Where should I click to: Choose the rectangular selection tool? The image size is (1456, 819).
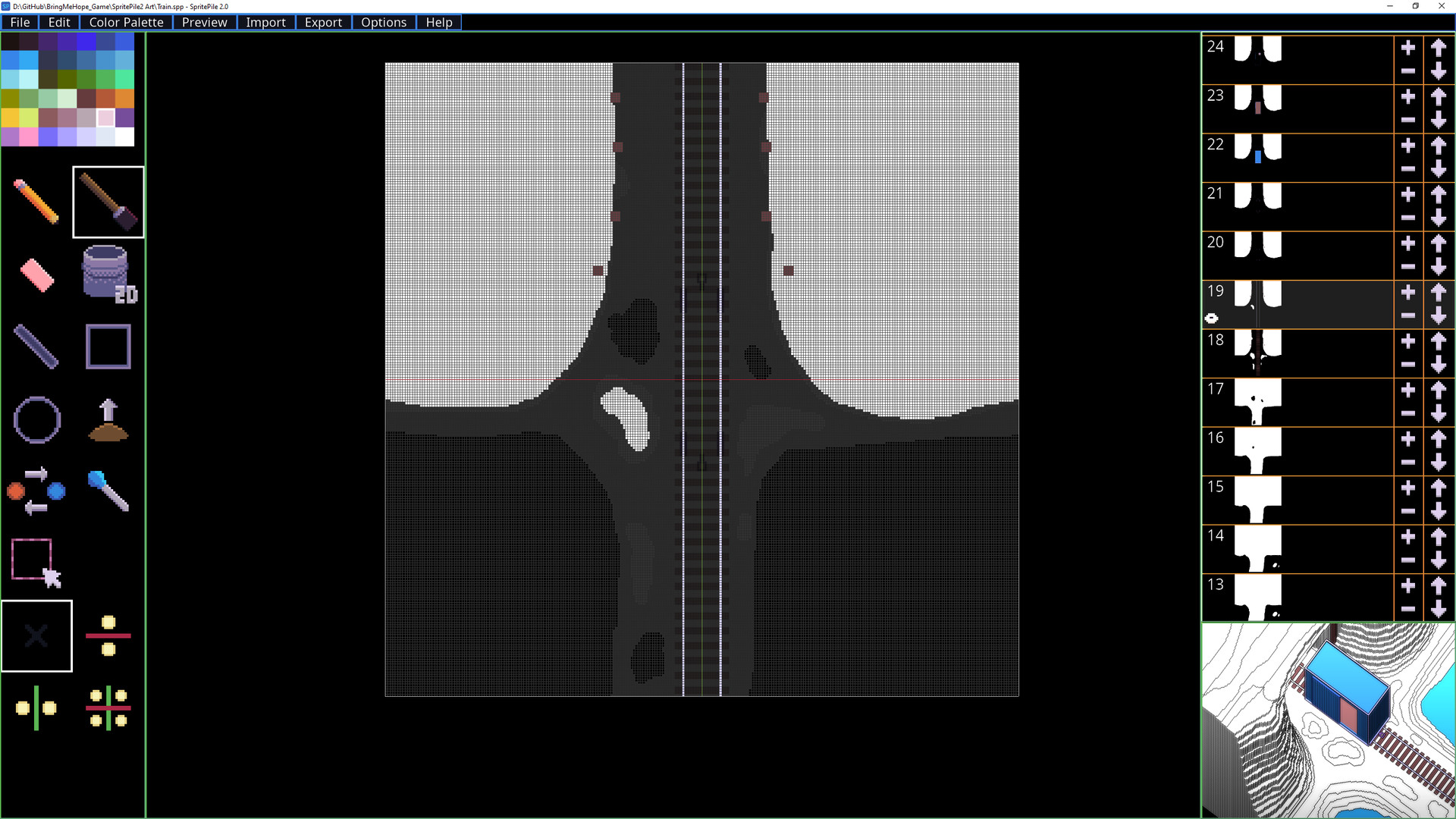36,563
